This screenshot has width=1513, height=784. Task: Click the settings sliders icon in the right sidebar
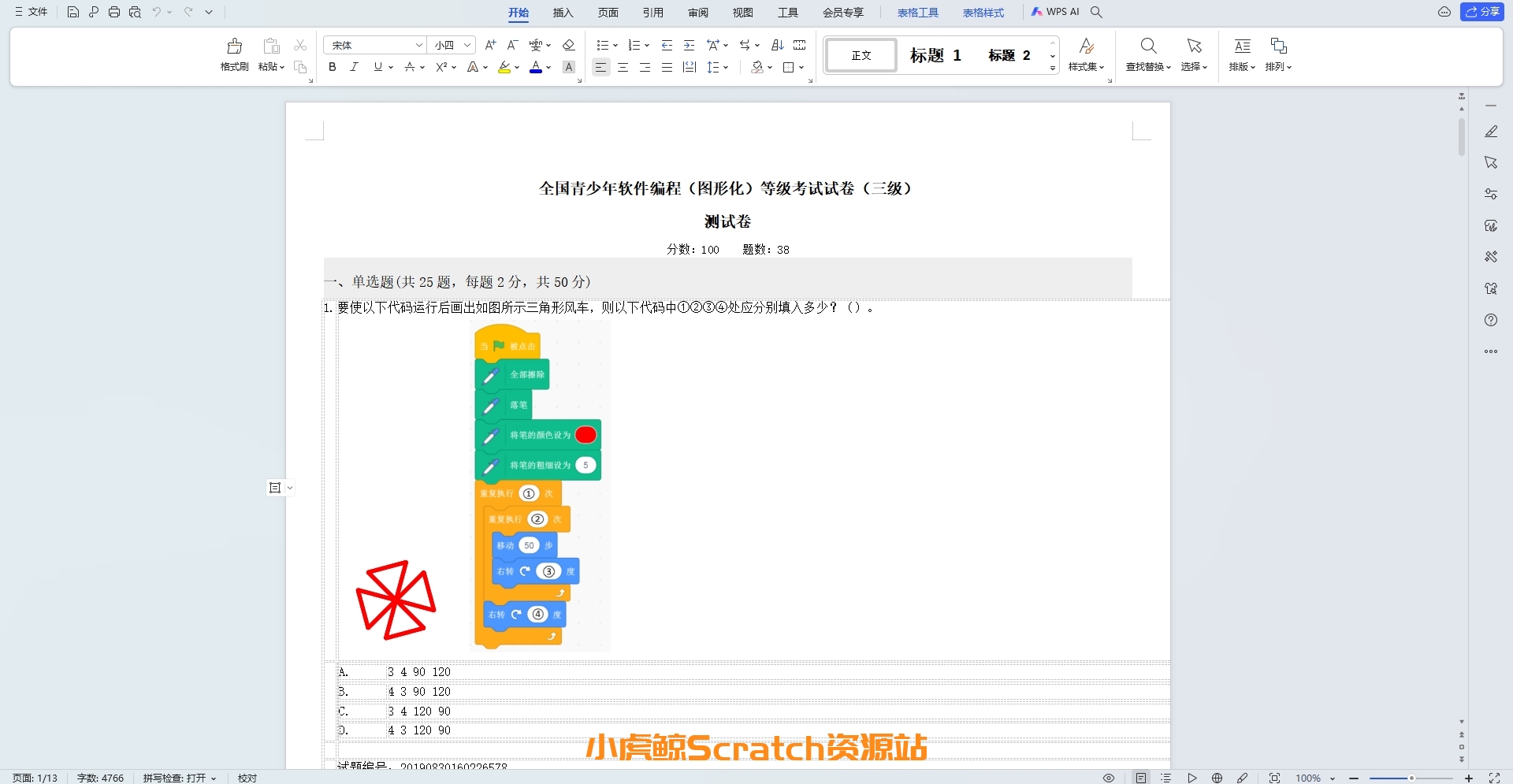coord(1491,194)
